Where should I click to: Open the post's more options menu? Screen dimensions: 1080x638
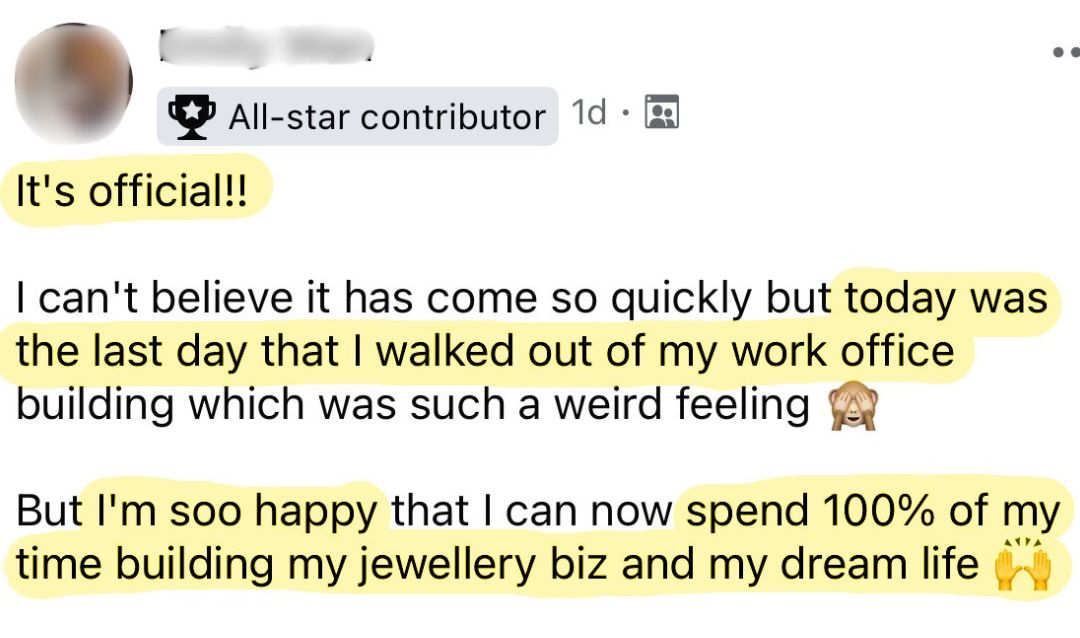[1063, 52]
